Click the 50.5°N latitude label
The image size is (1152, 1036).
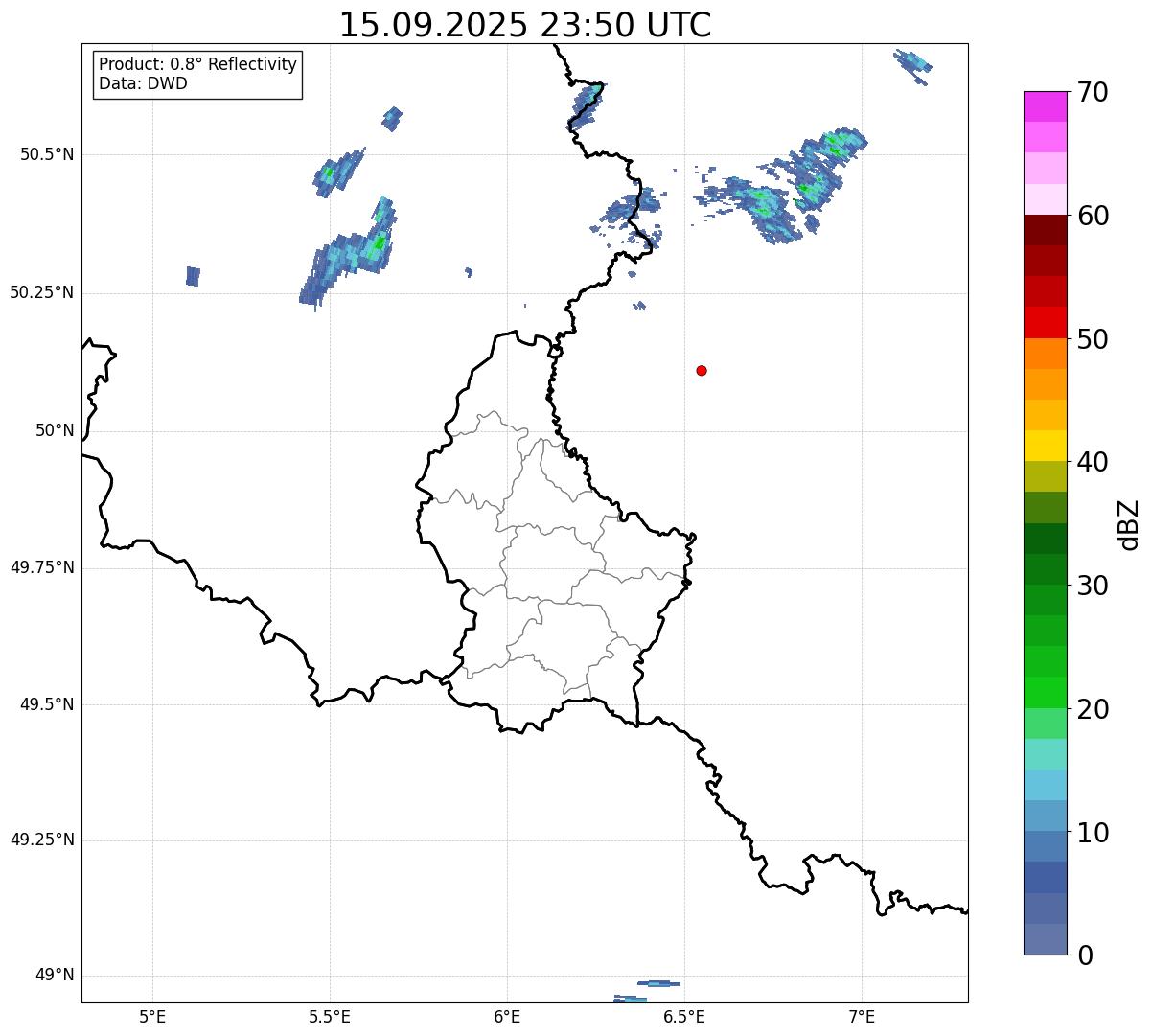47,154
